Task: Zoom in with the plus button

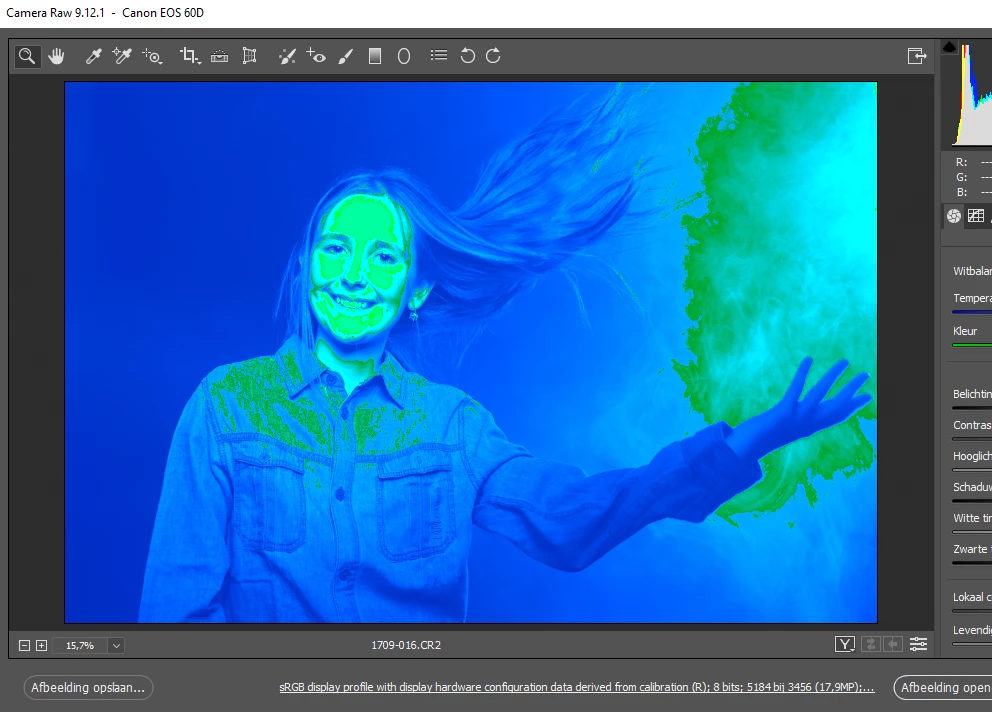Action: point(41,646)
